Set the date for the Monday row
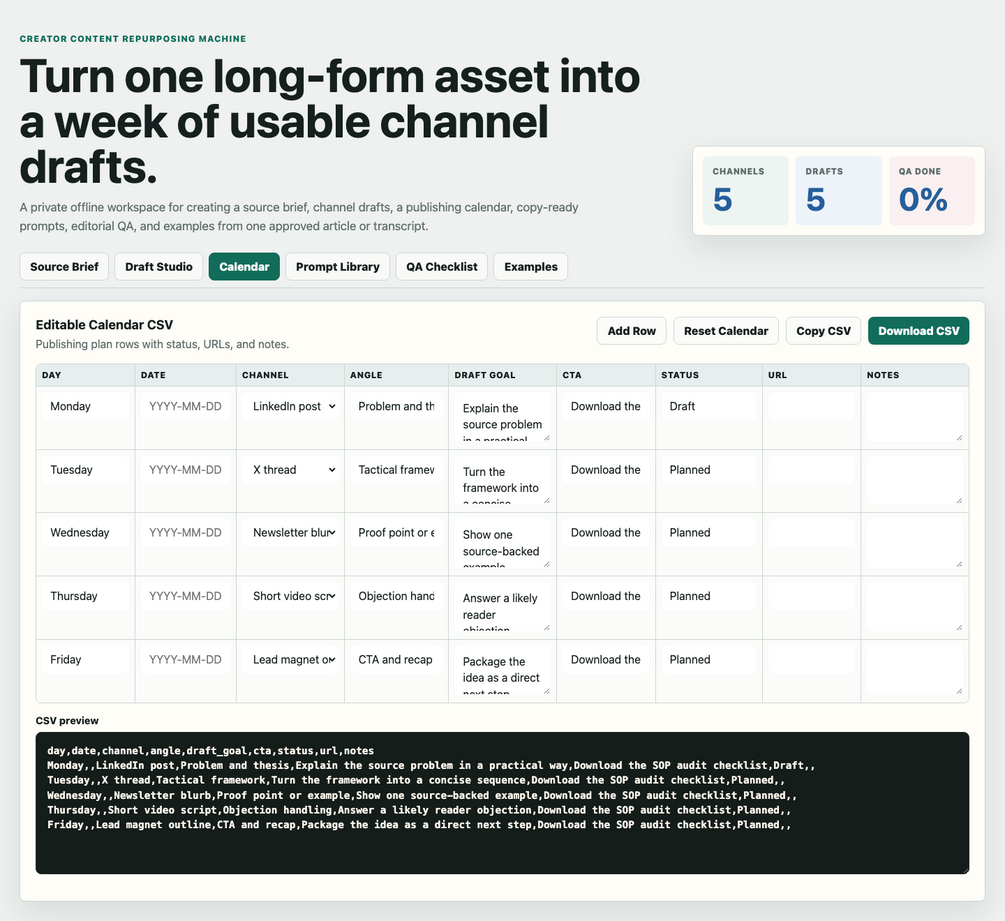1005x921 pixels. [x=185, y=406]
